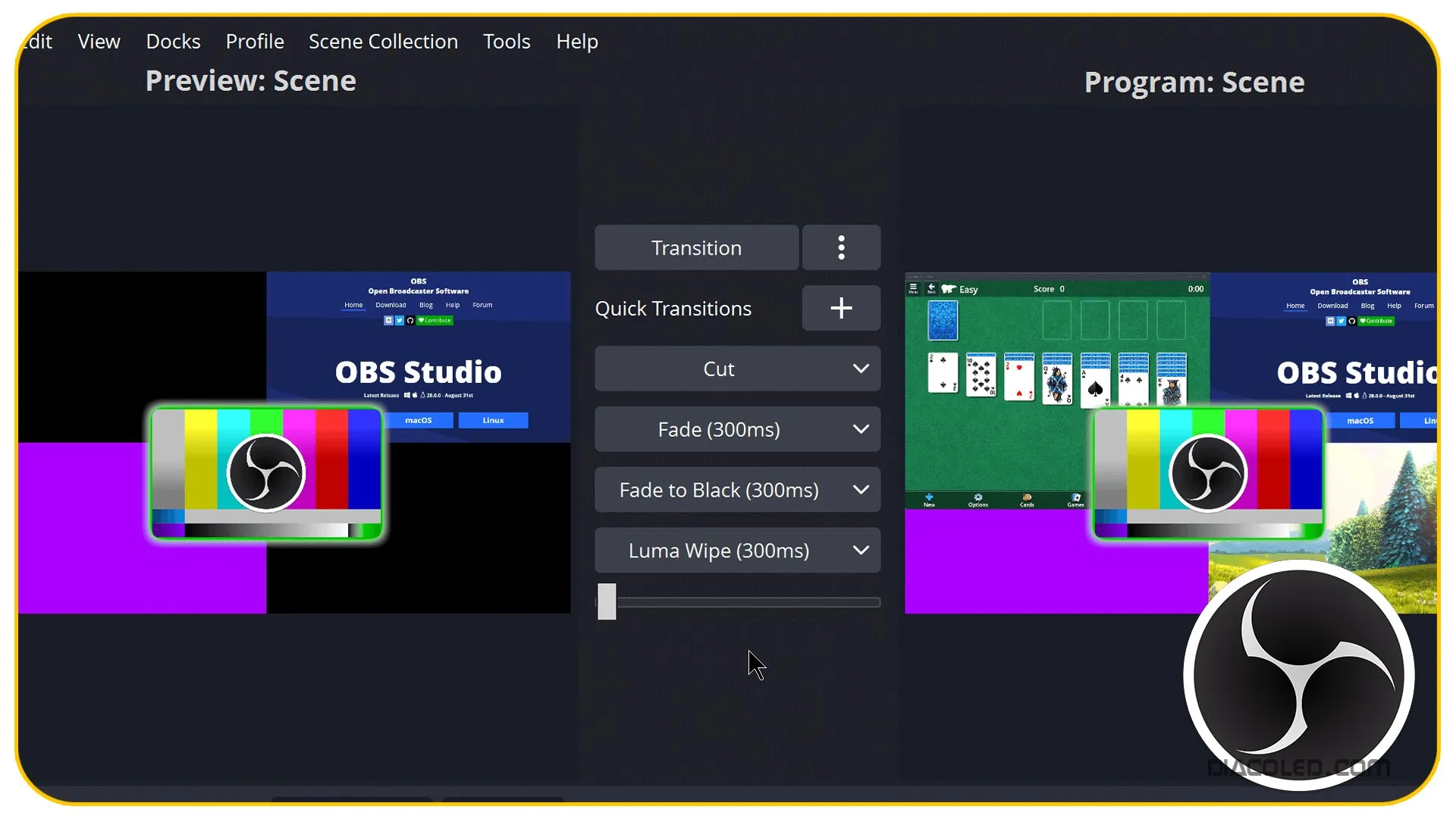The height and width of the screenshot is (819, 1456).
Task: Click Forum link in Preview OBS webpage
Action: [x=482, y=305]
